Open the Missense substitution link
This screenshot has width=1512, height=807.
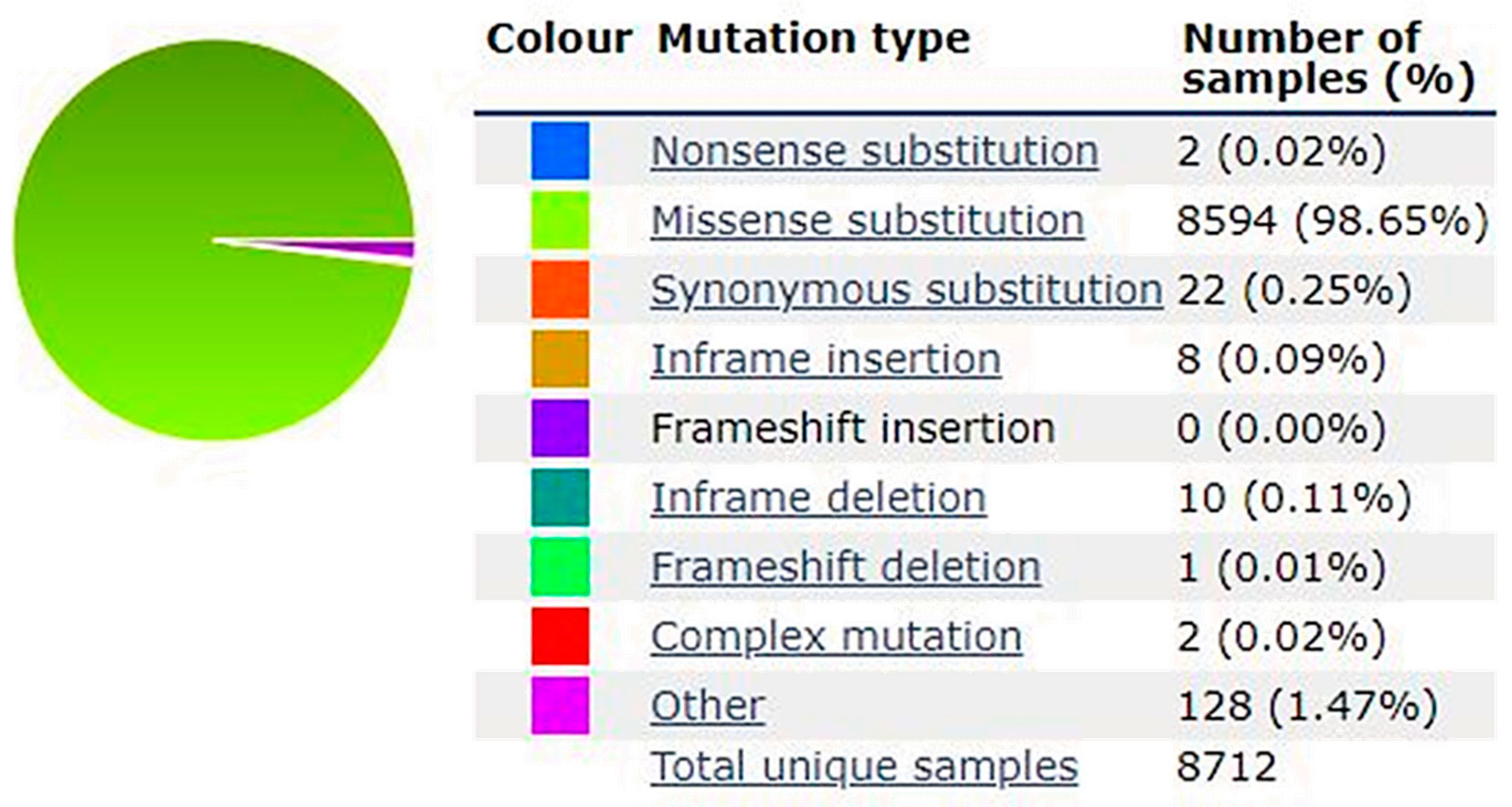pos(867,221)
